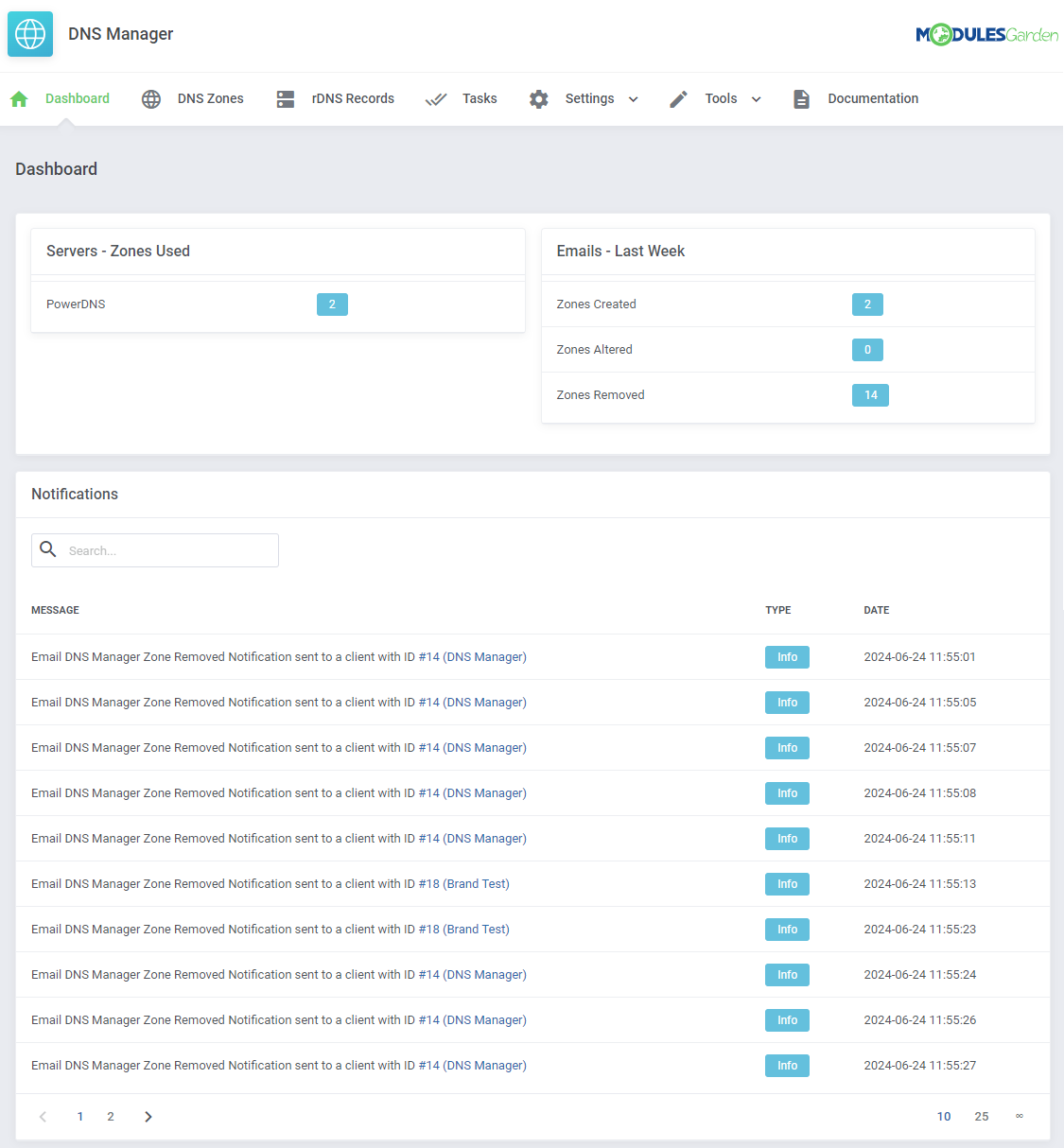Show unlimited notifications per page
Image resolution: width=1064 pixels, height=1148 pixels.
tap(1020, 1117)
